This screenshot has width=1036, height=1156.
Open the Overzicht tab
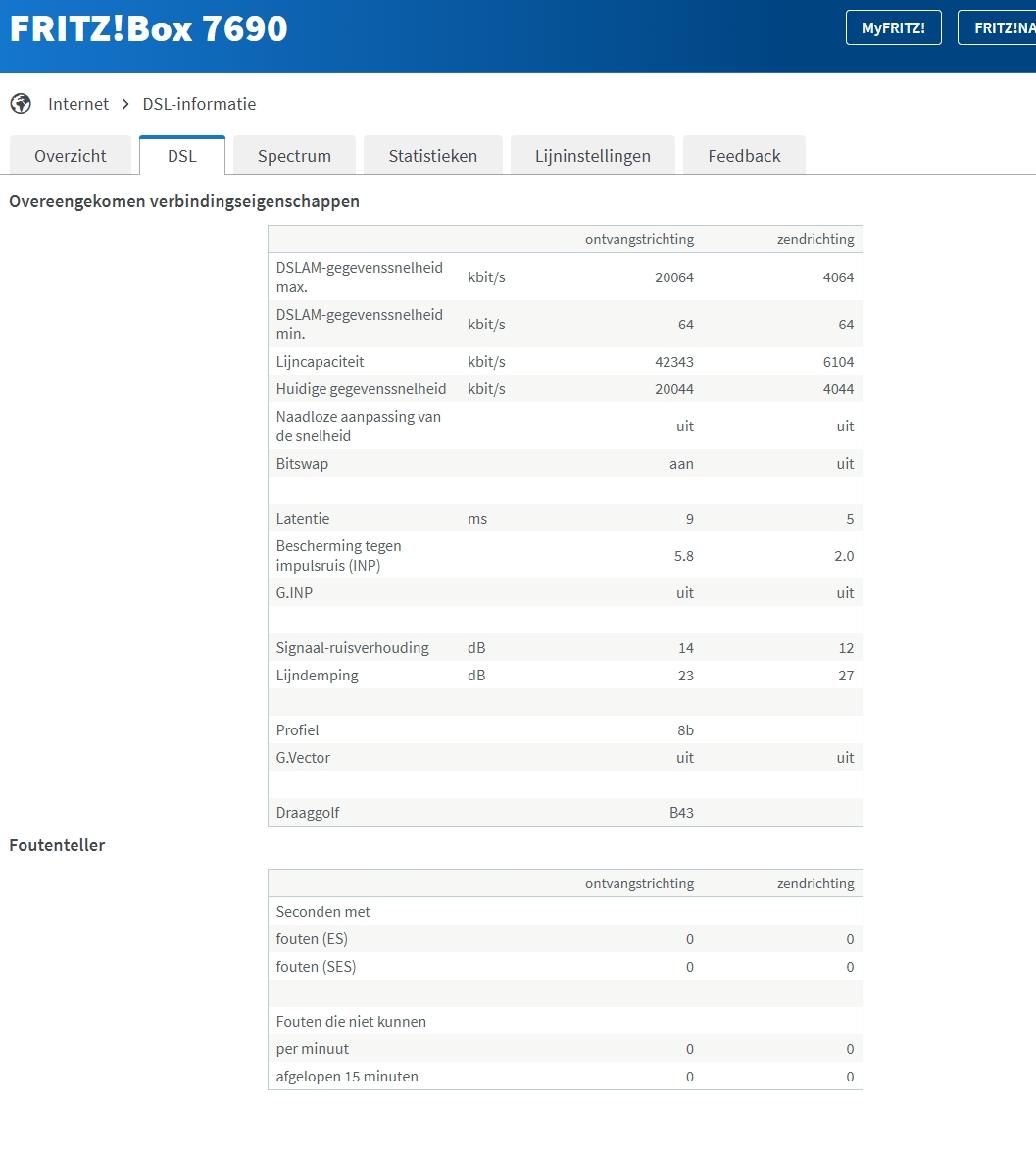(x=70, y=156)
